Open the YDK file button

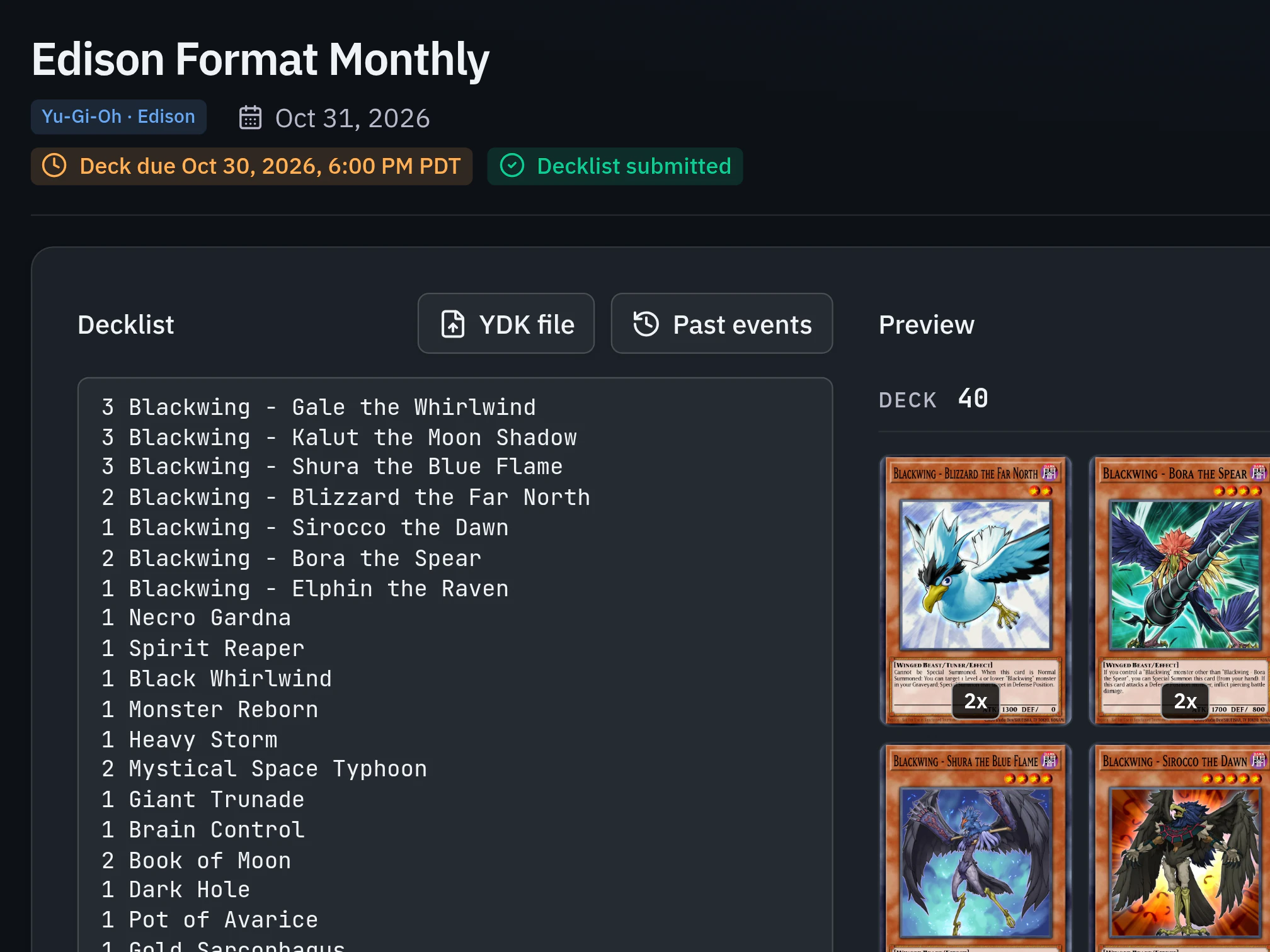506,324
